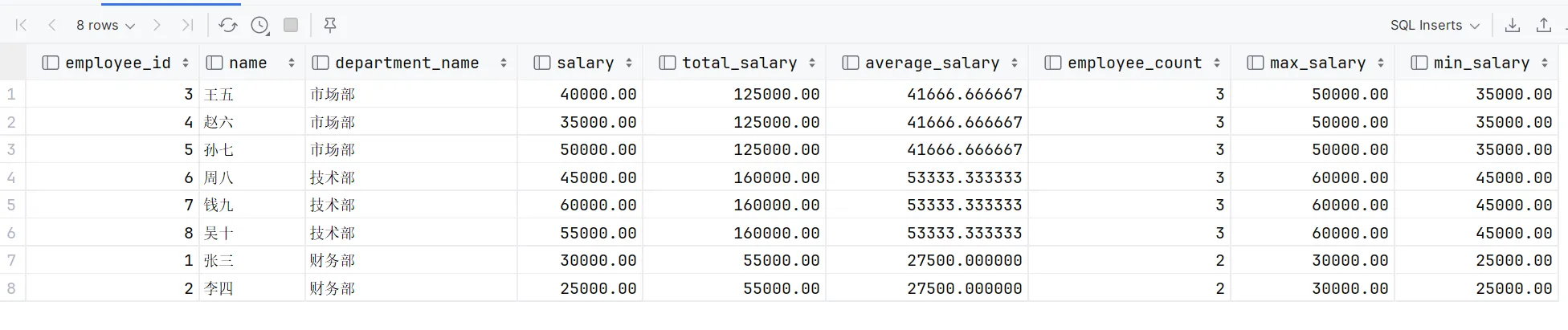Sort by employee_id using its sort arrows
This screenshot has width=1568, height=330.
(186, 63)
